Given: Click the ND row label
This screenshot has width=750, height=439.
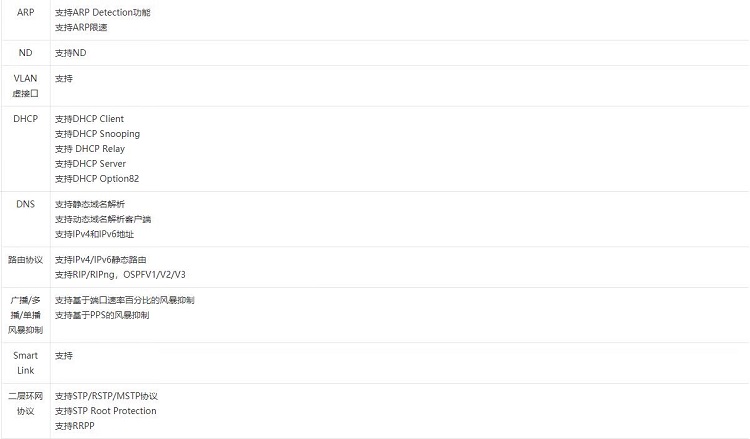Looking at the screenshot, I should point(25,53).
